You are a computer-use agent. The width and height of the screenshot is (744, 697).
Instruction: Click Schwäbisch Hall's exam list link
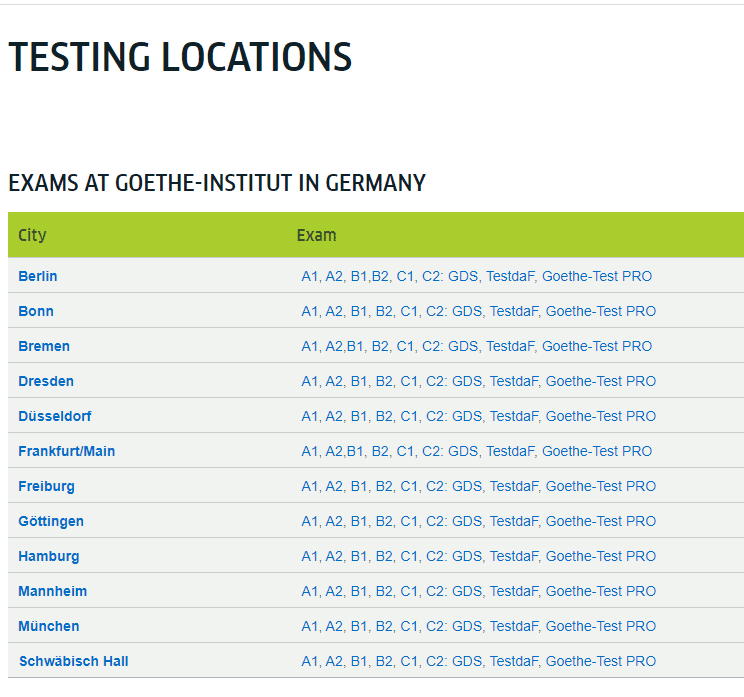478,661
